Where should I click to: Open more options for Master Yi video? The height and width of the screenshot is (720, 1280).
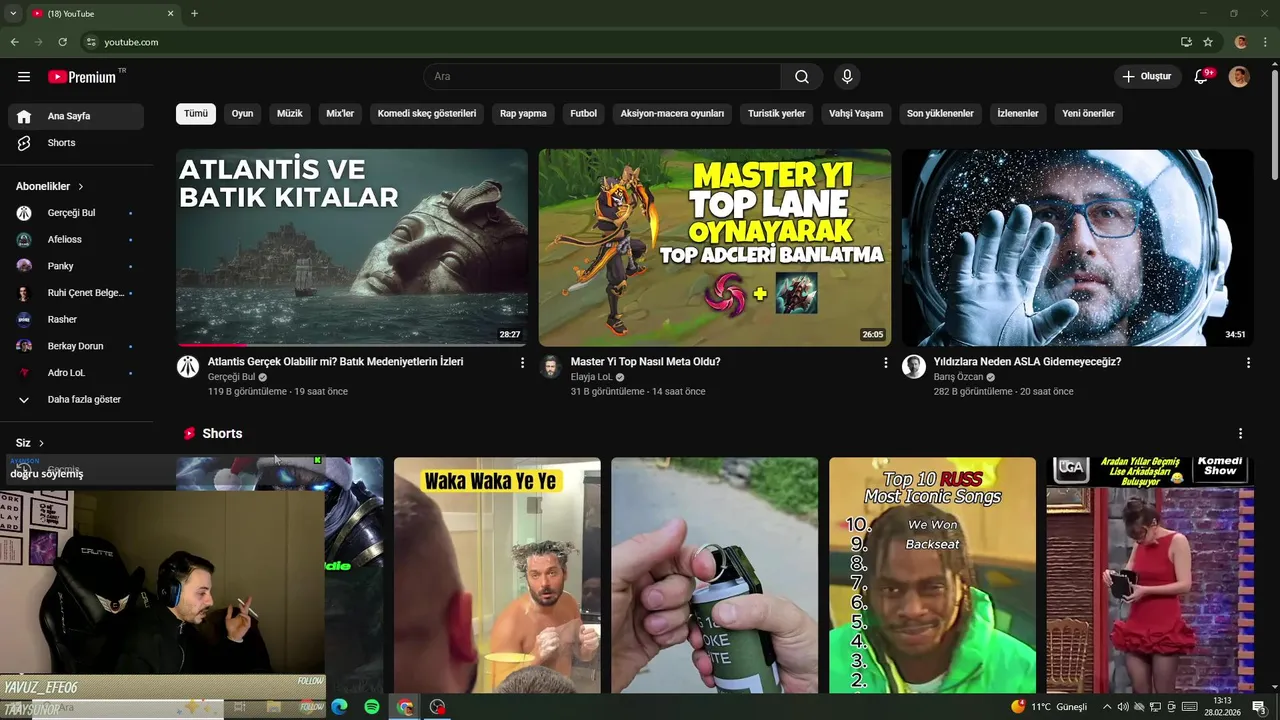(x=885, y=363)
